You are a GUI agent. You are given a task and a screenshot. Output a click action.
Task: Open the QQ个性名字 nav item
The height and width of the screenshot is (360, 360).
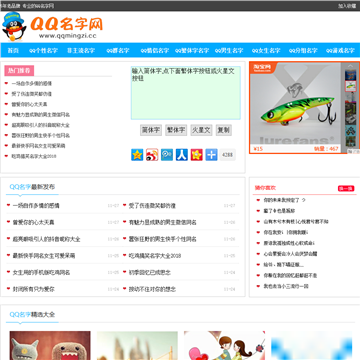coord(43,51)
